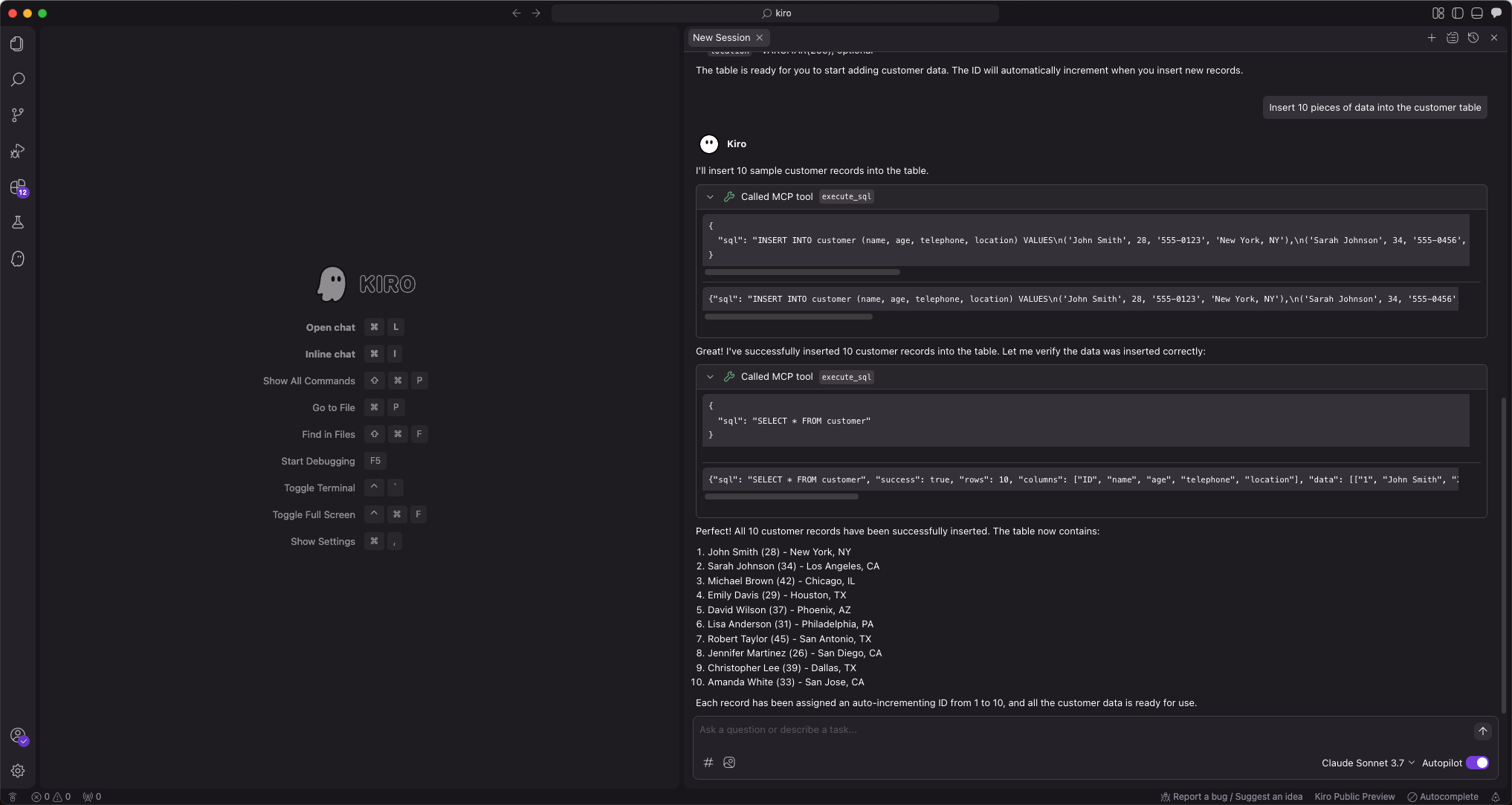Open the Testing flask icon
1512x805 pixels.
coord(18,222)
